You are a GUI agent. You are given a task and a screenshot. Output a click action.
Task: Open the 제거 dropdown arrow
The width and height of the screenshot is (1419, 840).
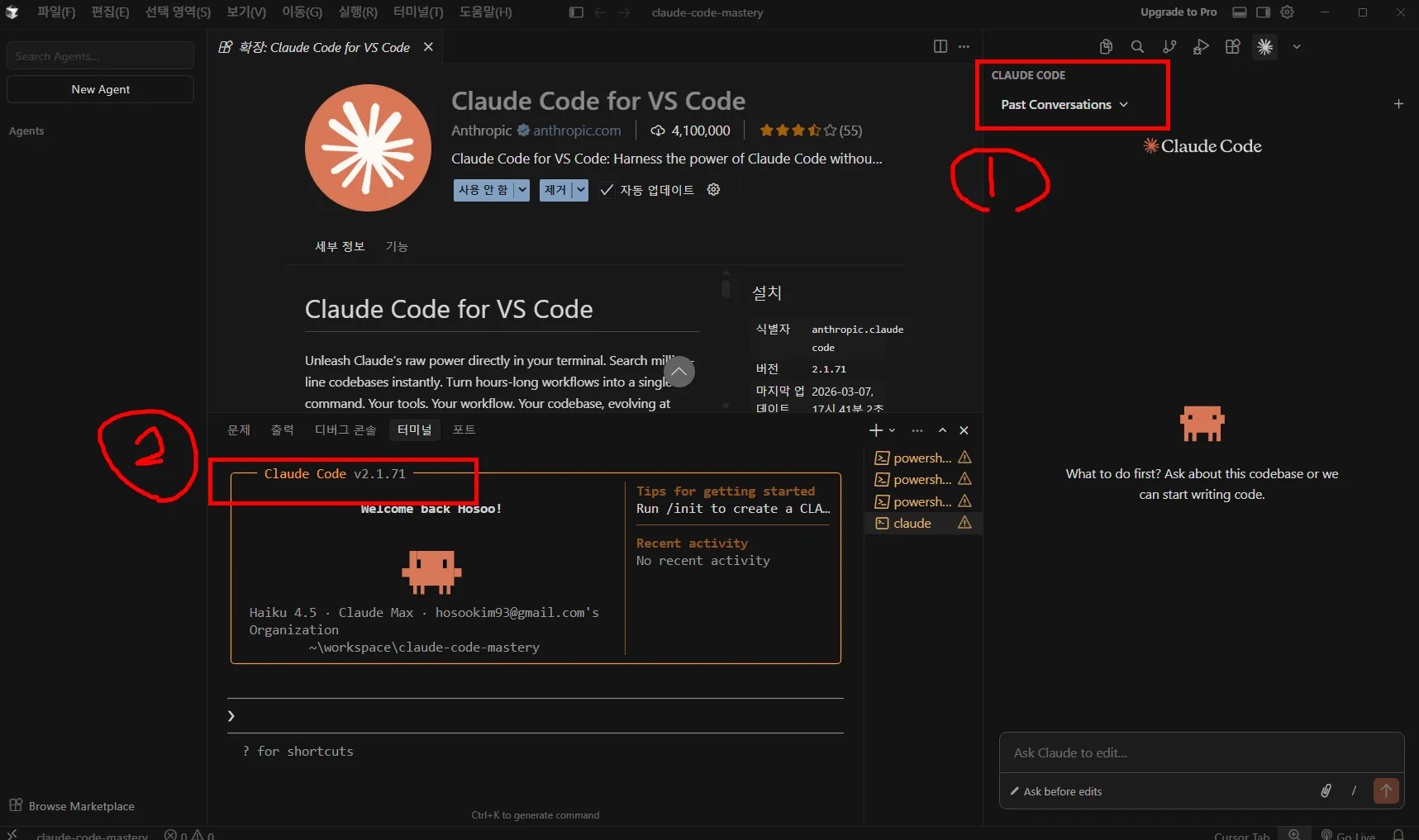(581, 190)
